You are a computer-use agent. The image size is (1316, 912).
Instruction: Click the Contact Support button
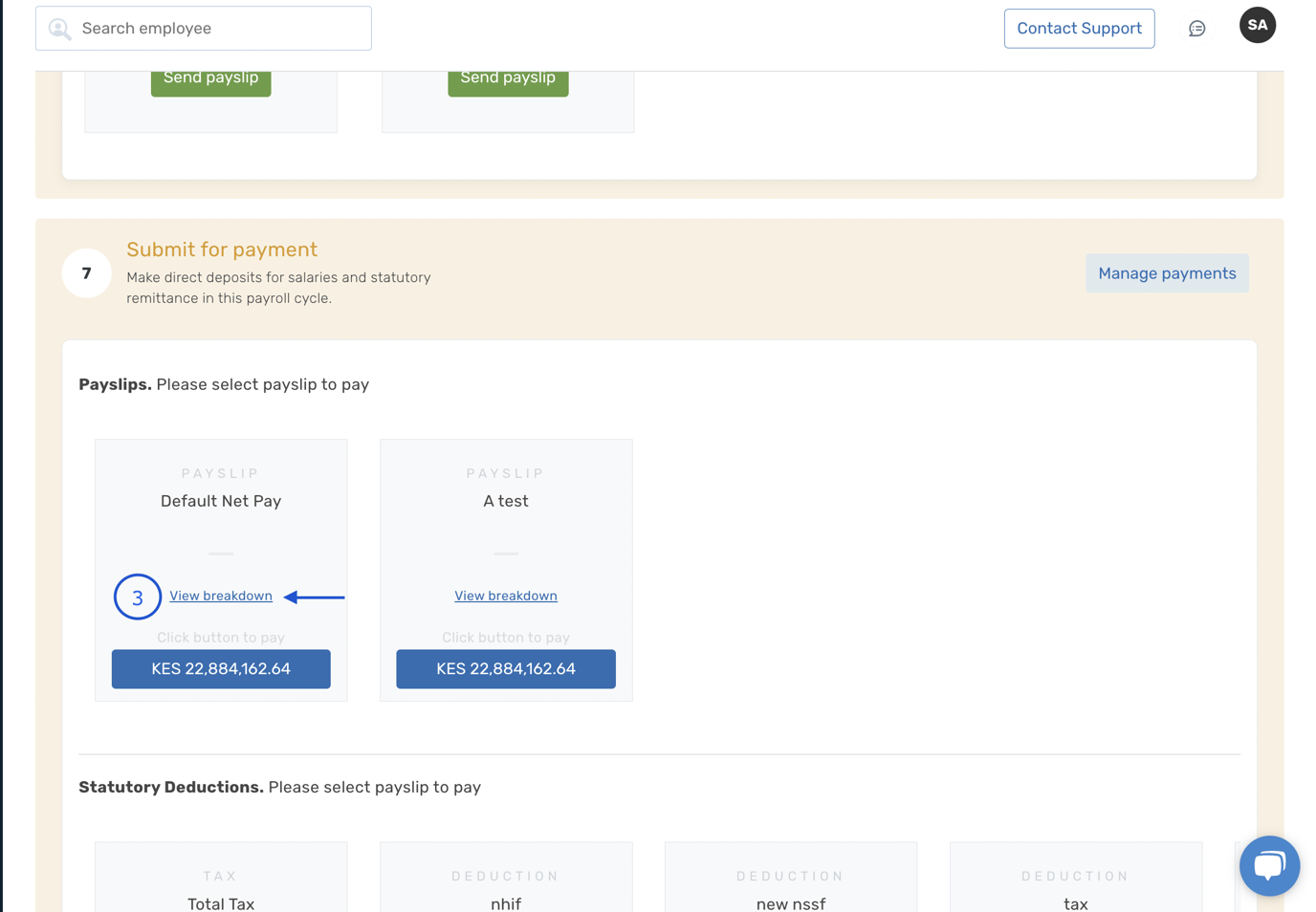pos(1079,28)
